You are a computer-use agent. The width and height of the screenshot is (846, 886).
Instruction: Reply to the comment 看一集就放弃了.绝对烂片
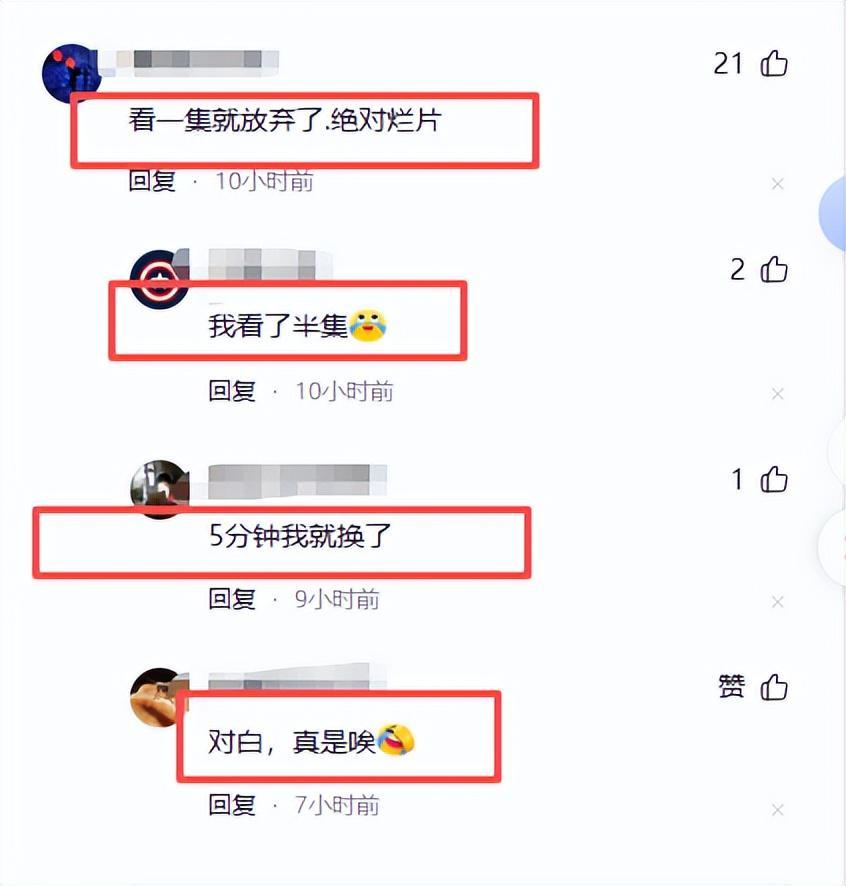pos(152,181)
